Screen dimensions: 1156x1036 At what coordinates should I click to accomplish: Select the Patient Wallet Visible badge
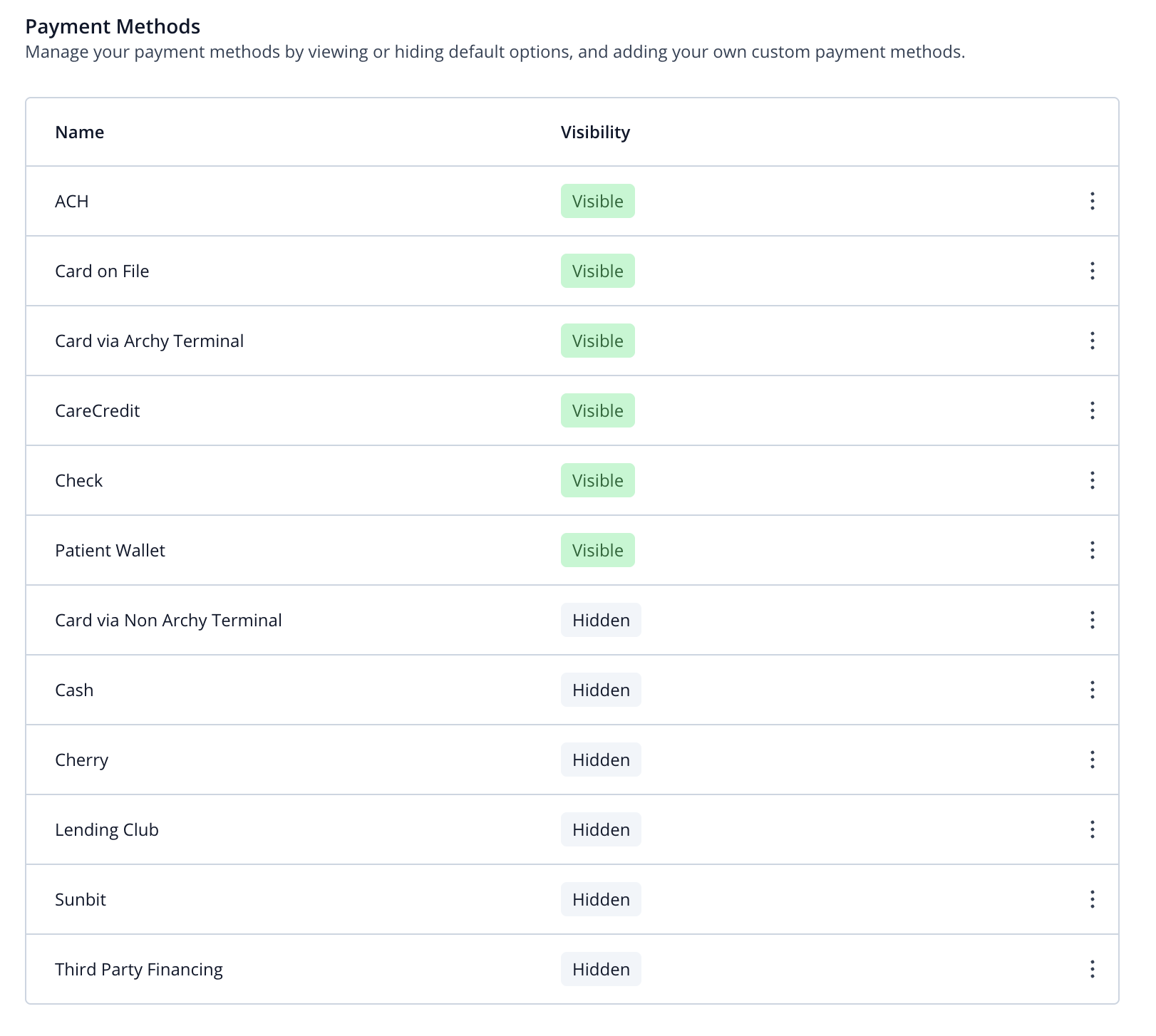(x=598, y=550)
